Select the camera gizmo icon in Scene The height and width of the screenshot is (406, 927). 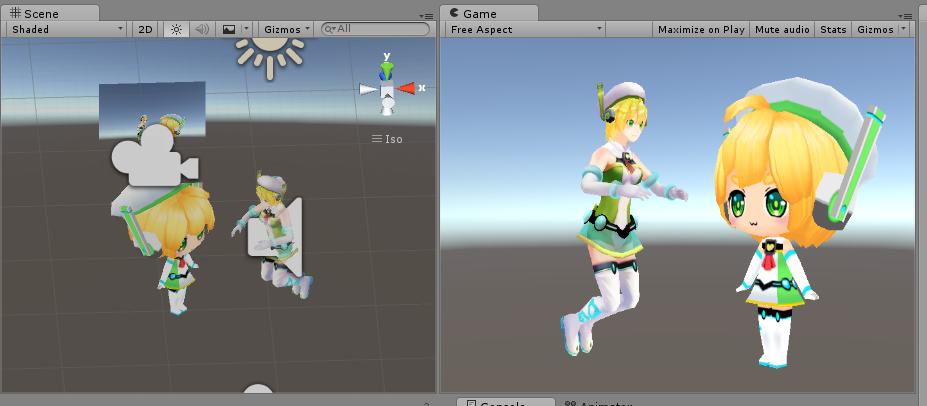pyautogui.click(x=154, y=155)
